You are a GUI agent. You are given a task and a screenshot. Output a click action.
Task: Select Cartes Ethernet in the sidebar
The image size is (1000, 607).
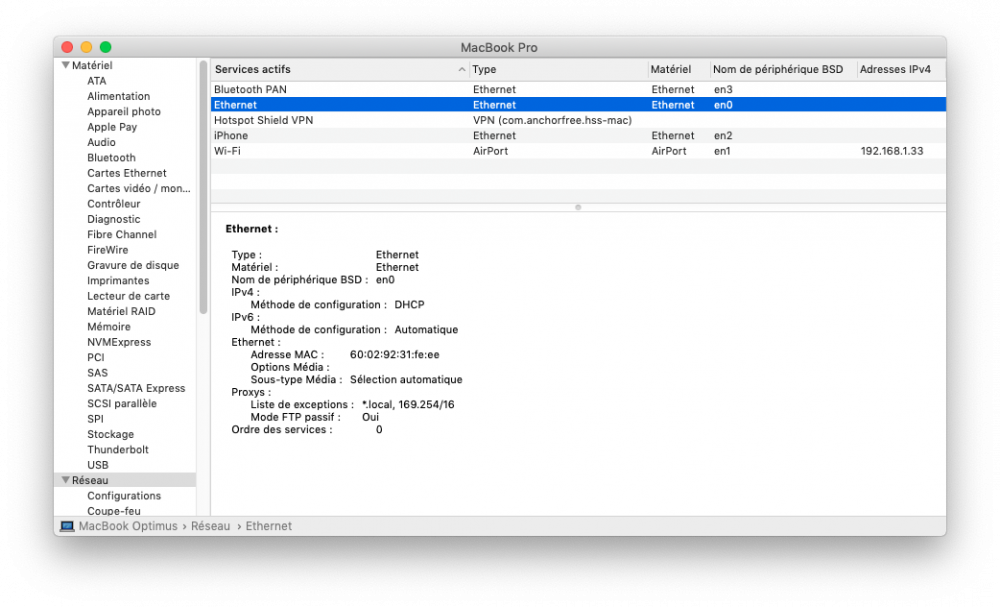[127, 173]
